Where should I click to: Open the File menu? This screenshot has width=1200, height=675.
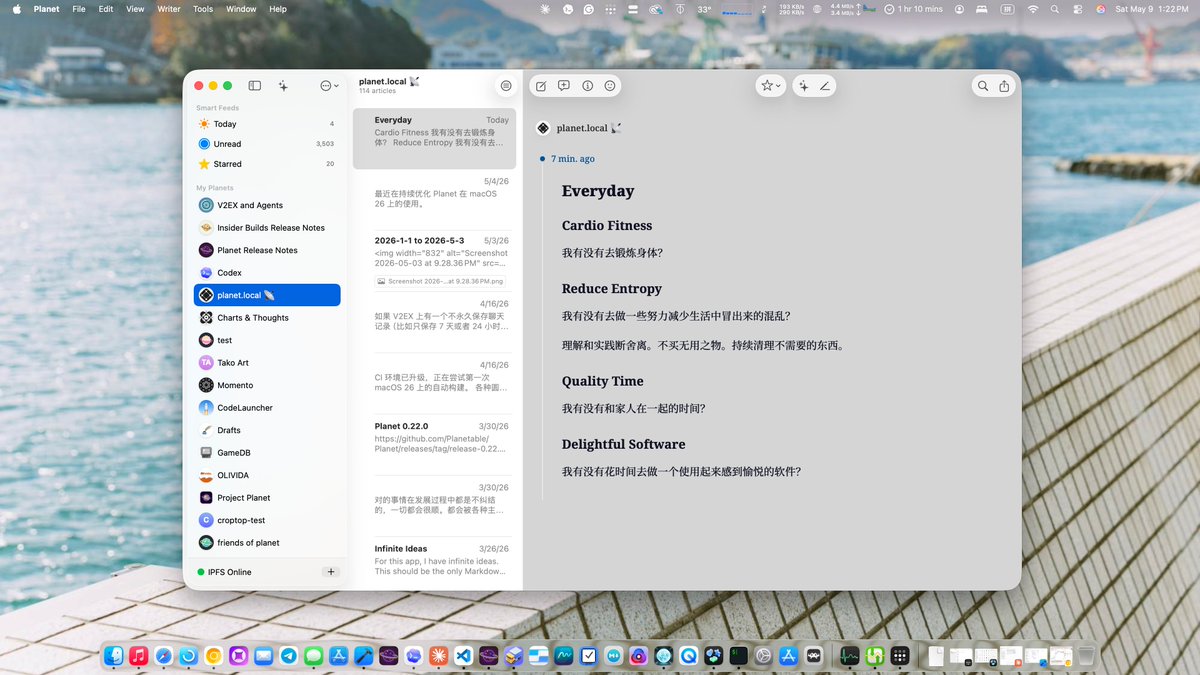pyautogui.click(x=79, y=9)
